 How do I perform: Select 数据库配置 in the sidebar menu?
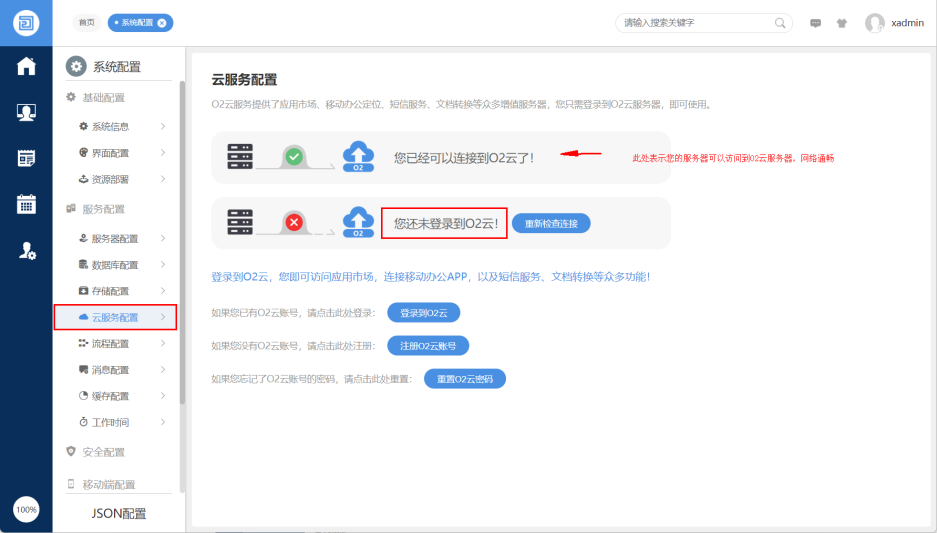114,265
